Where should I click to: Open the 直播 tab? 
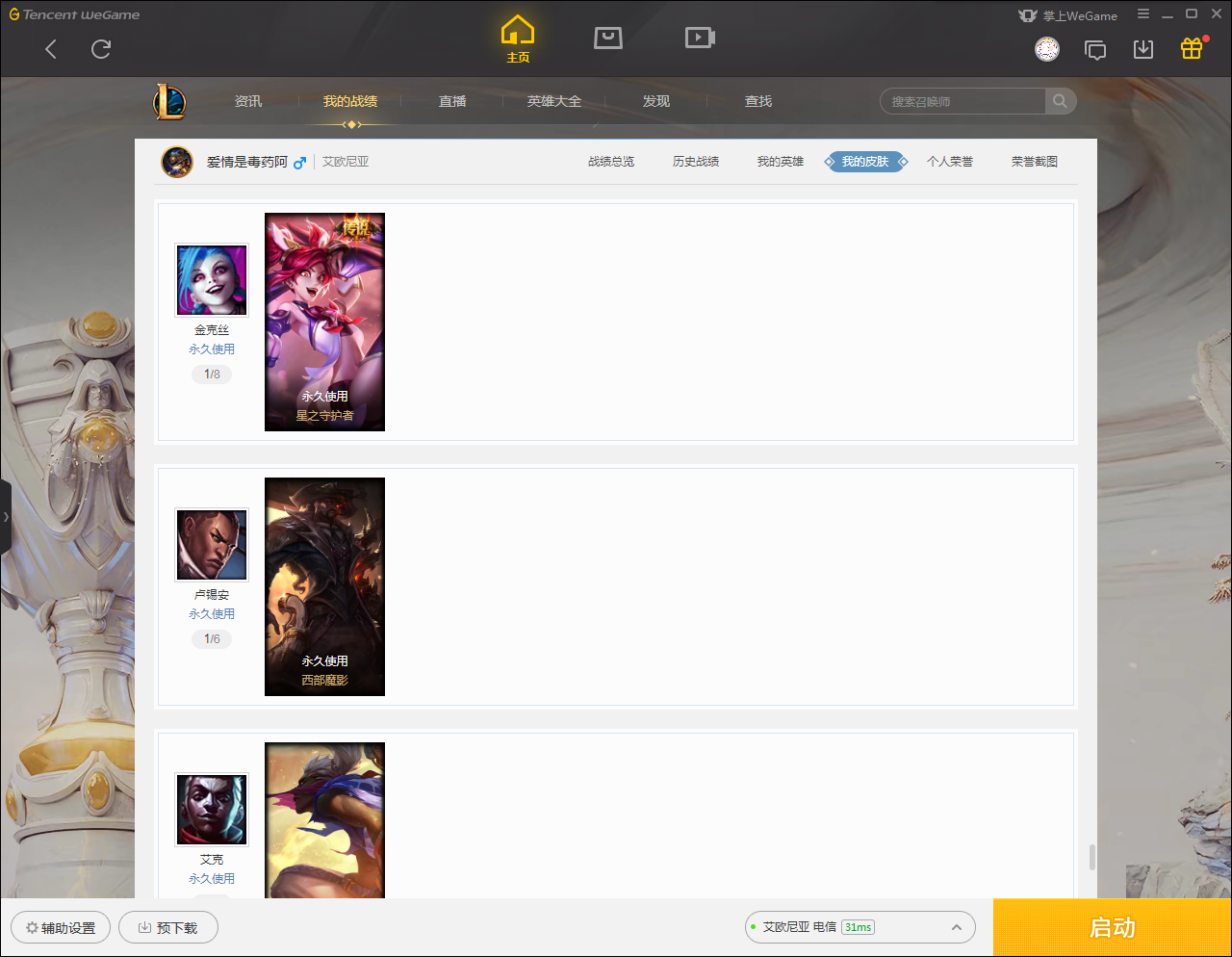(452, 101)
